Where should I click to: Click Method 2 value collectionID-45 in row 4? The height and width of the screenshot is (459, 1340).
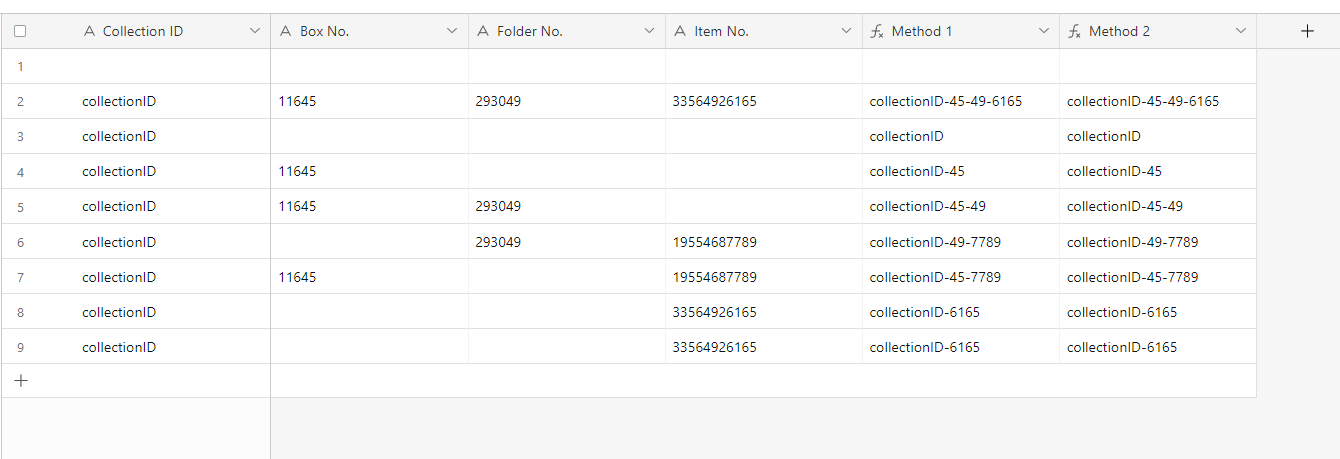pos(1114,171)
